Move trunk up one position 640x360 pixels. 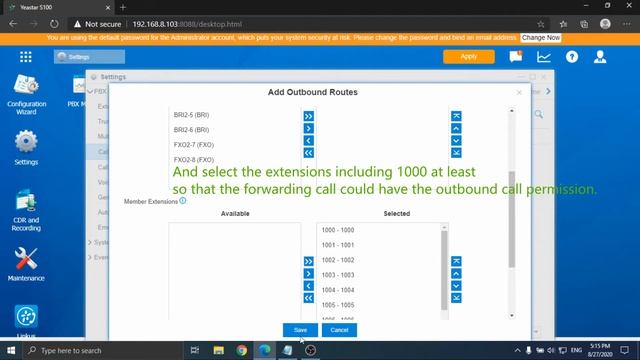click(456, 129)
